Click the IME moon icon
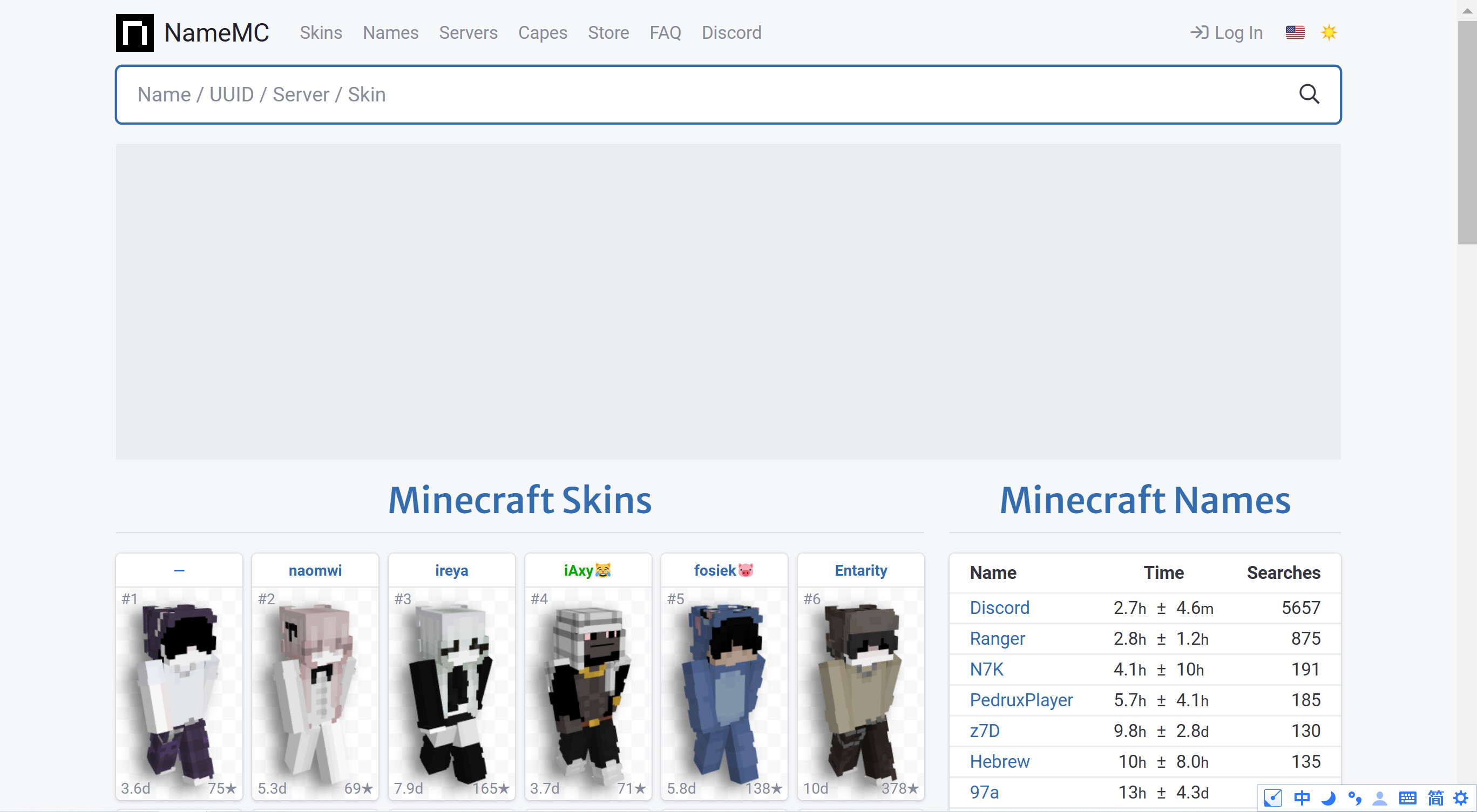Screen dimensions: 1477x812 (x=1328, y=797)
